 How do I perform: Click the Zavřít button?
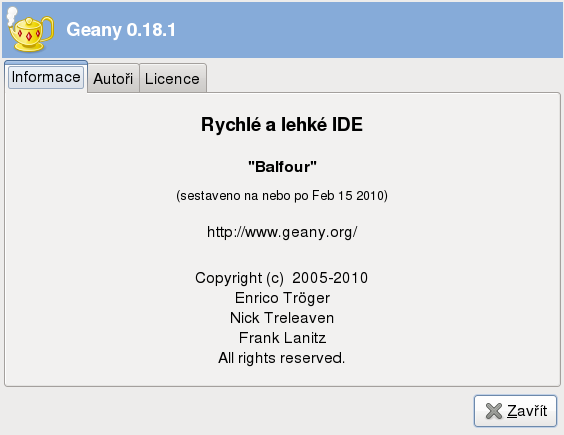pos(515,411)
